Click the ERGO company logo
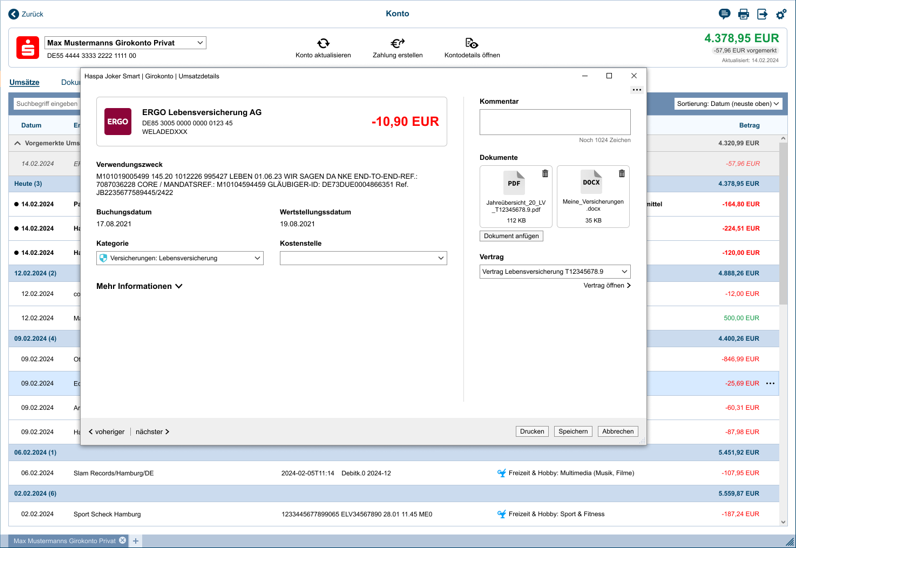 click(118, 121)
